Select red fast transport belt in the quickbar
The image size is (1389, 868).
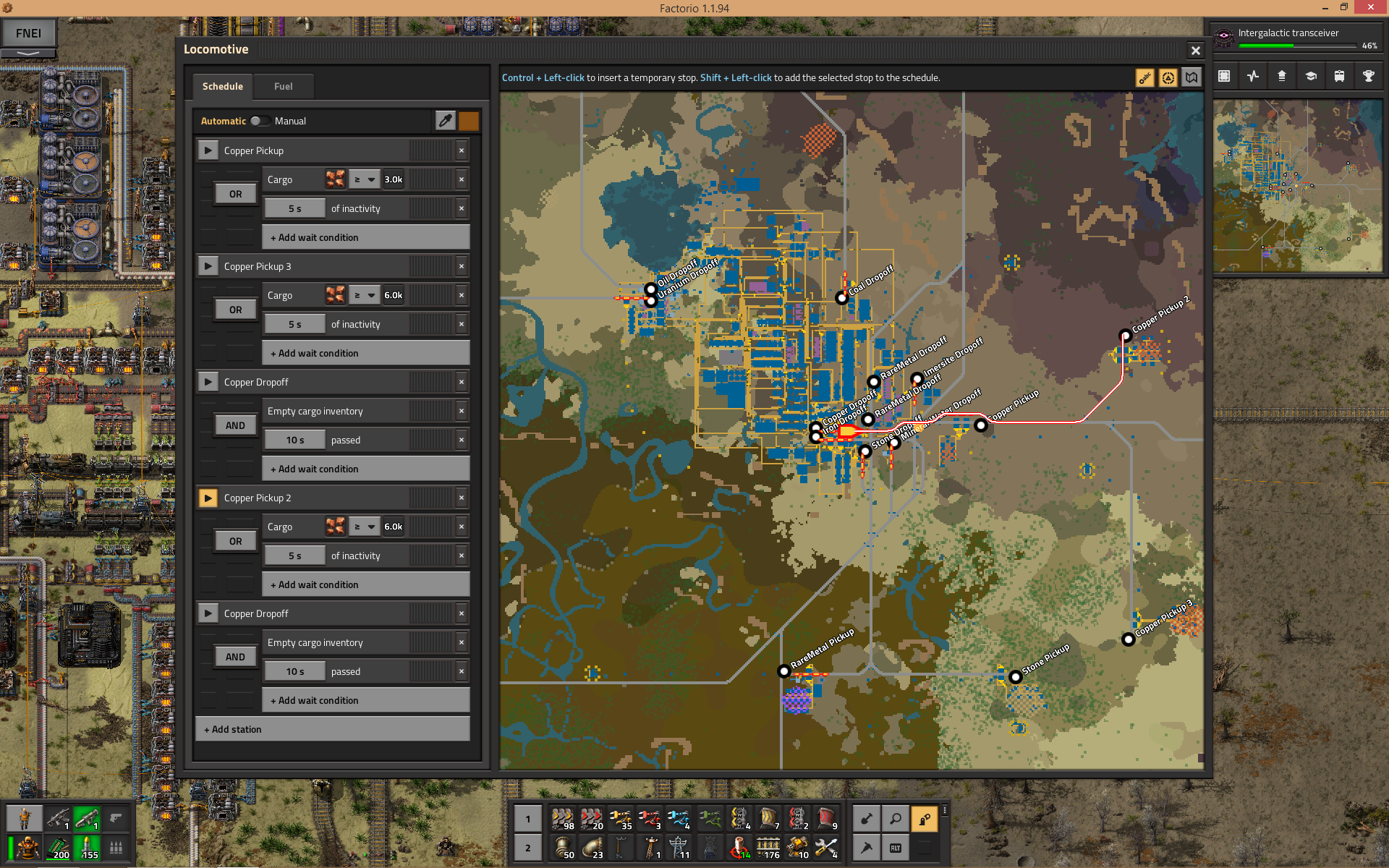pyautogui.click(x=592, y=819)
